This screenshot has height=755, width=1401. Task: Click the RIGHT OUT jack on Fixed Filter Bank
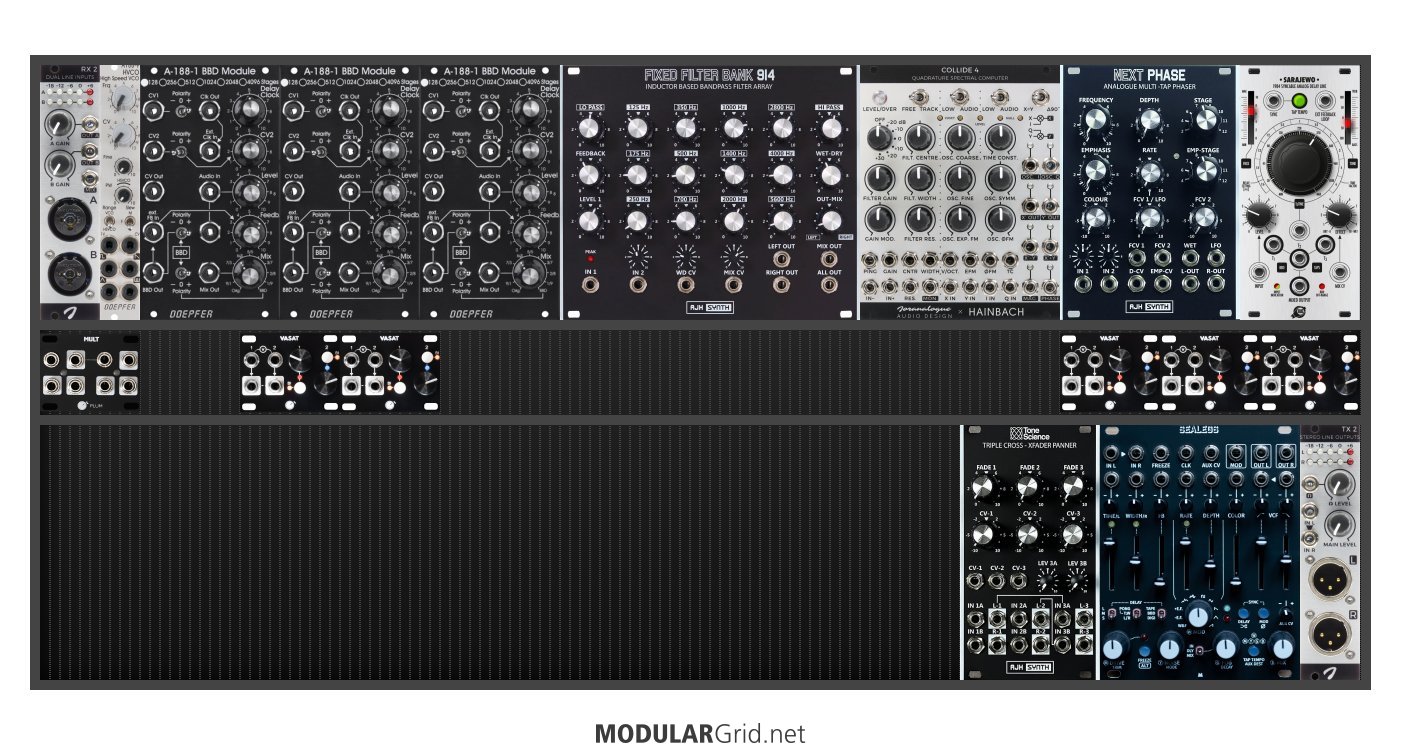point(782,285)
